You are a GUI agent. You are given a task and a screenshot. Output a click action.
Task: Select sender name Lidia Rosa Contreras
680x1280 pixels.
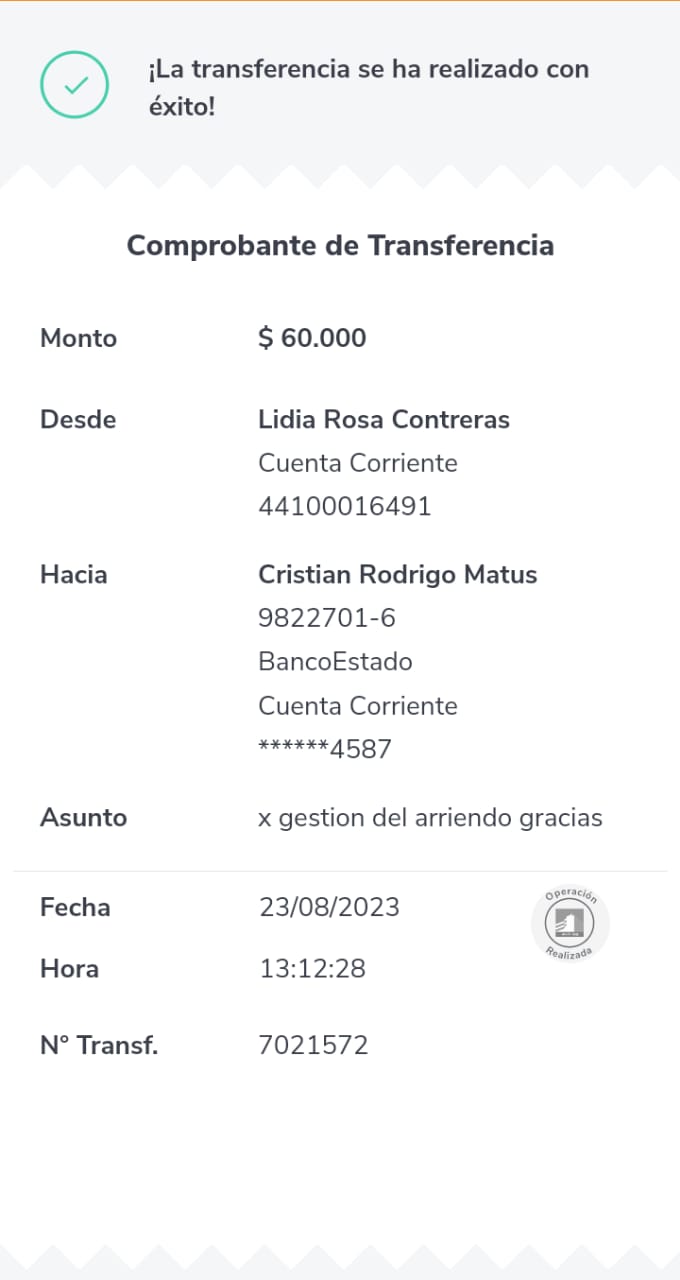[384, 419]
